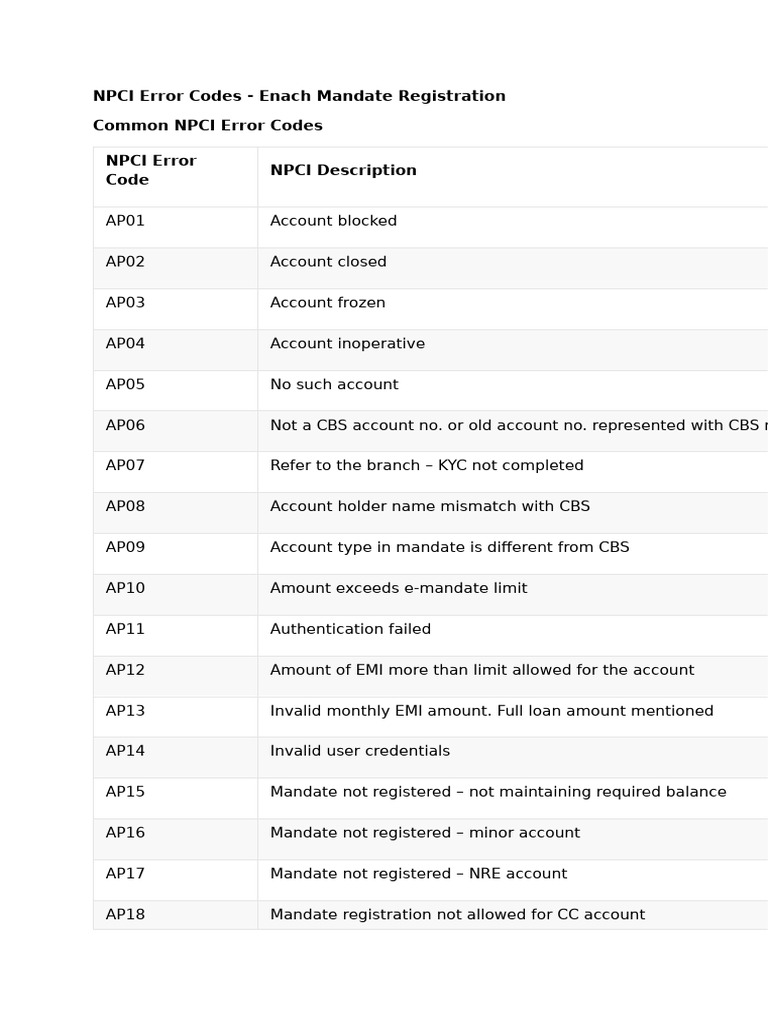Select 'Amount exceeds e-mandate limit' text
This screenshot has width=768, height=1024.
[x=398, y=589]
